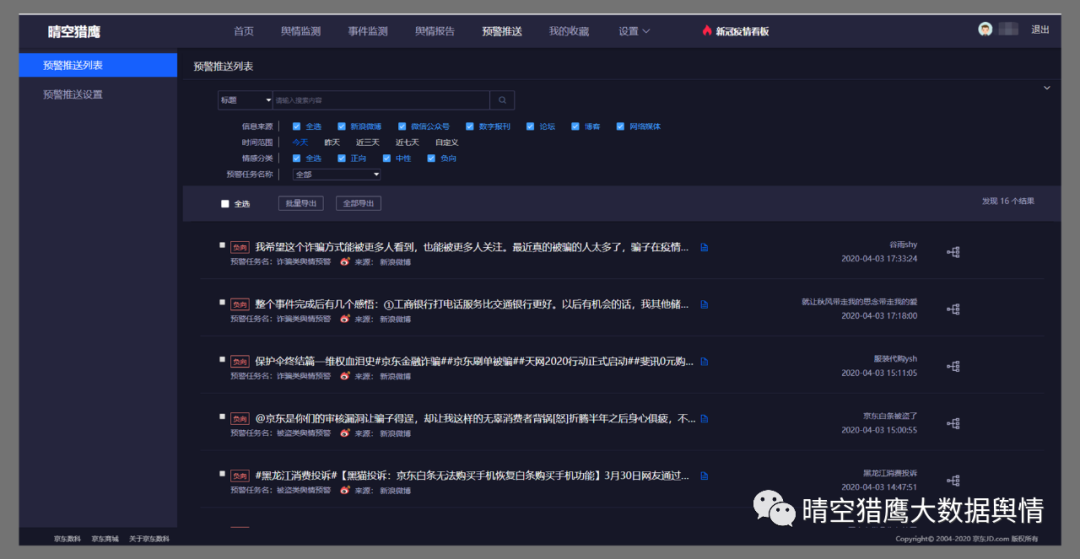Open document icon for 整个事件完成后 post
This screenshot has height=559, width=1080.
pyautogui.click(x=704, y=304)
